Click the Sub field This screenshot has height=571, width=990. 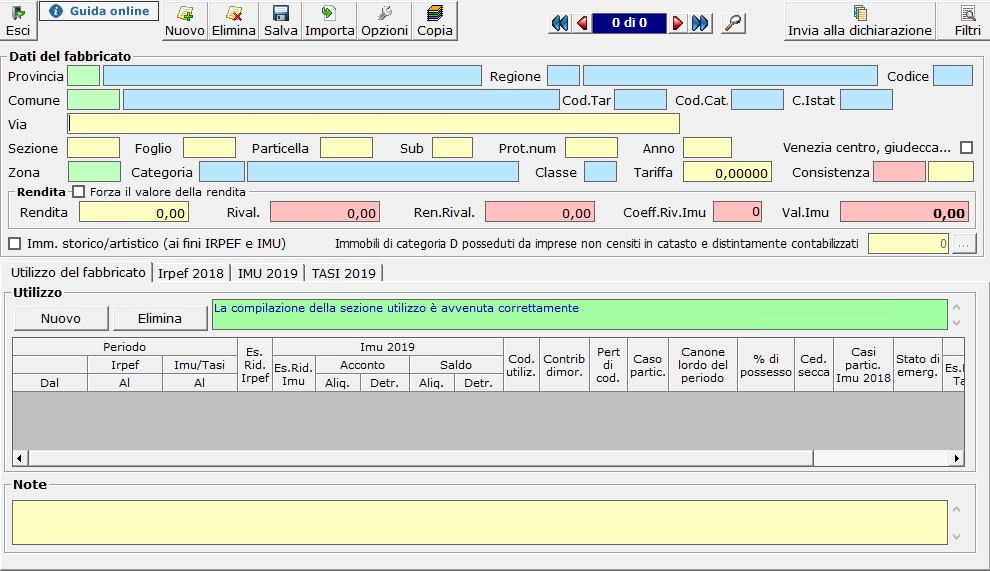click(x=452, y=148)
